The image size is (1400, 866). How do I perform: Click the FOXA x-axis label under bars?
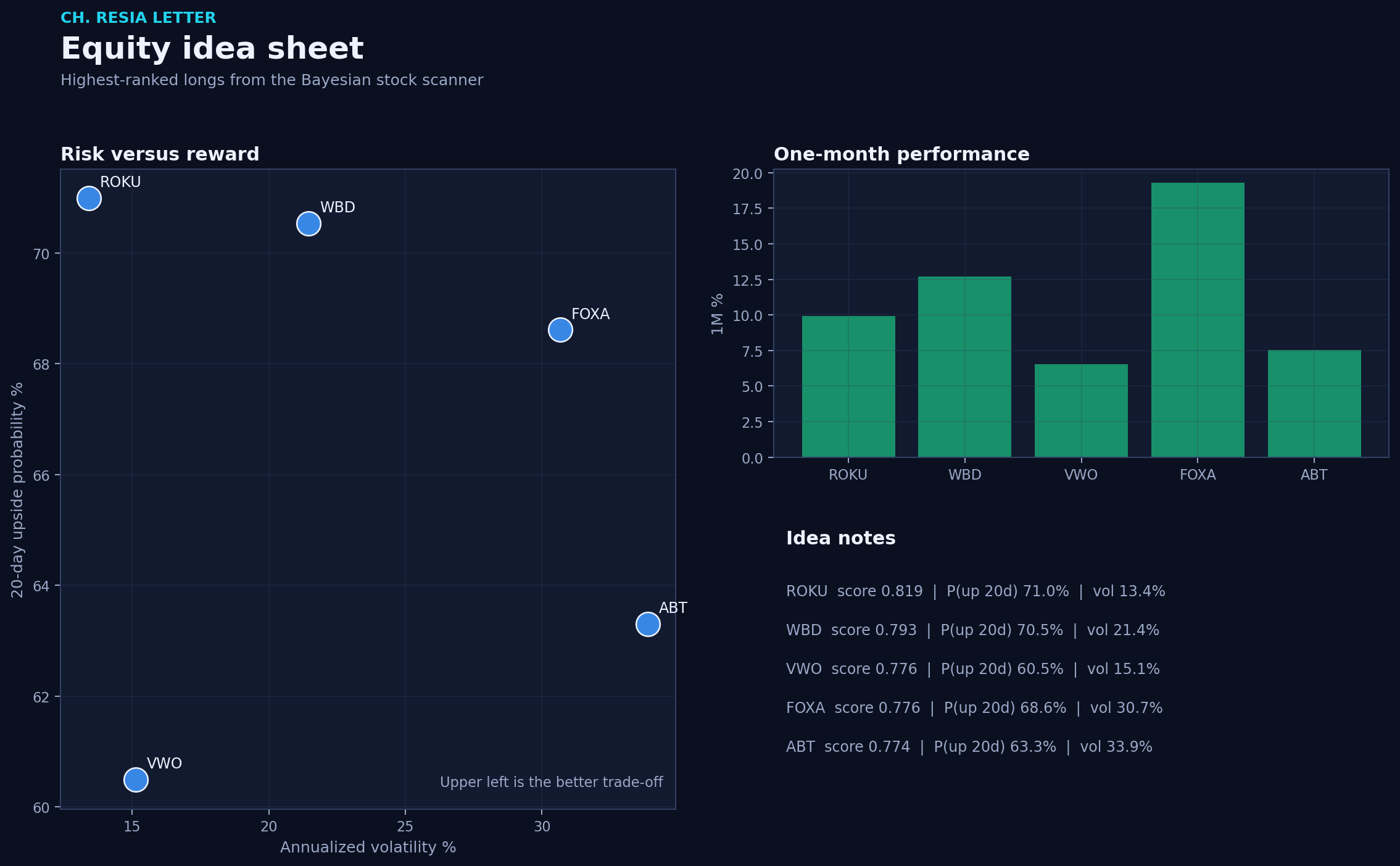pos(1198,475)
